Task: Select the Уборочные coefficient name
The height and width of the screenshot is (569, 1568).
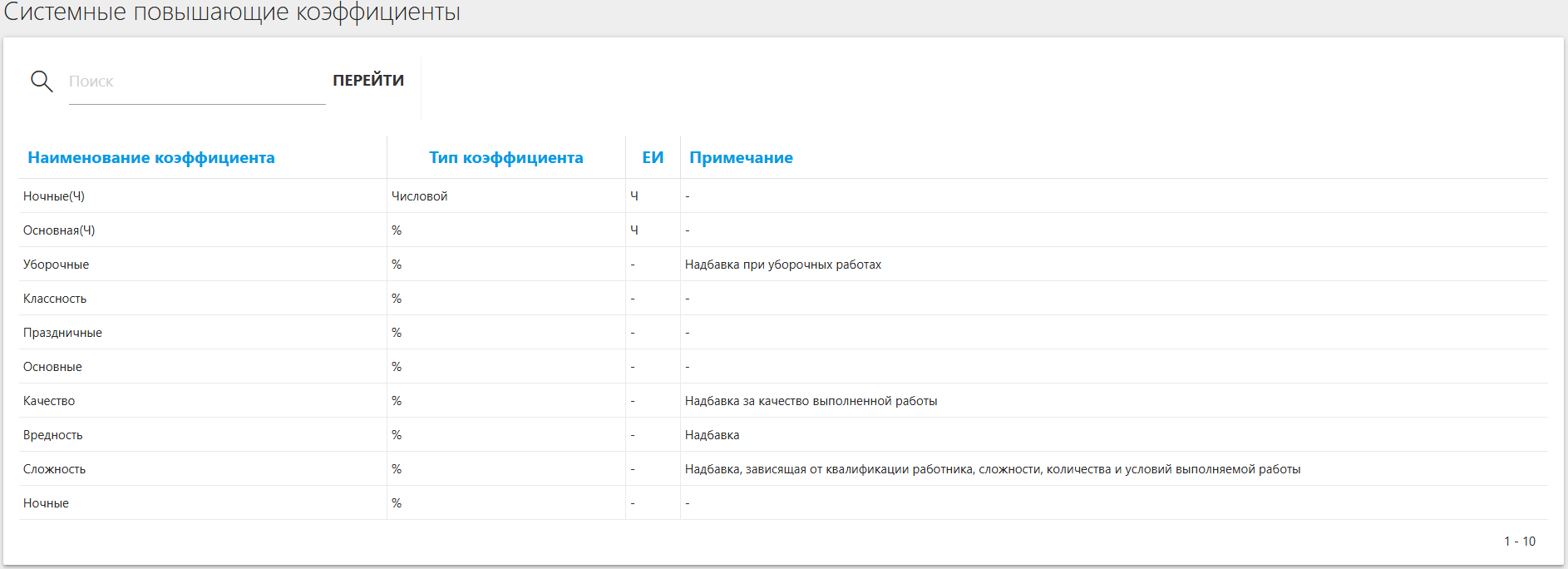Action: [56, 265]
